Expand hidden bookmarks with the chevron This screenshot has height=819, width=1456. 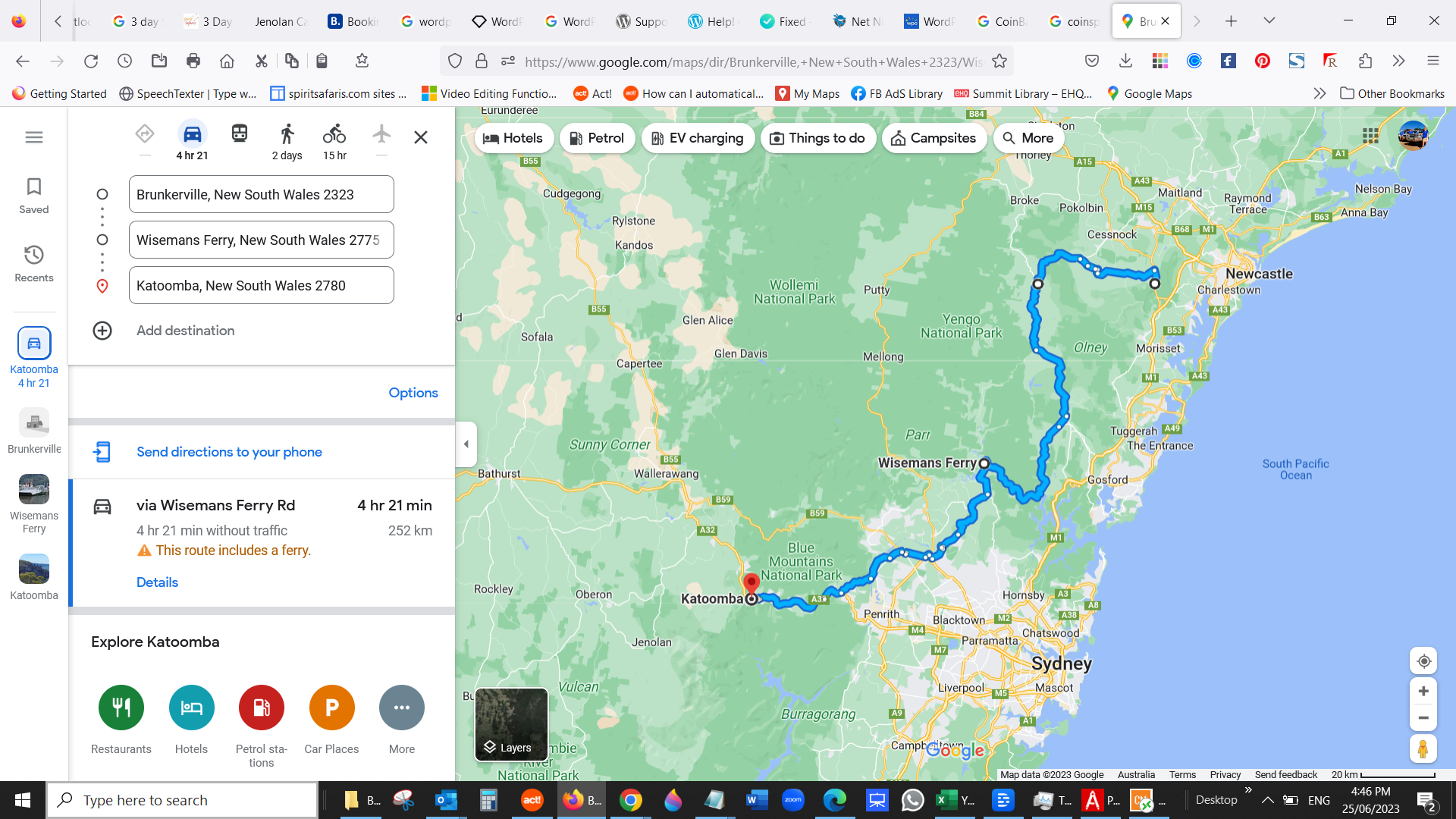click(1319, 93)
